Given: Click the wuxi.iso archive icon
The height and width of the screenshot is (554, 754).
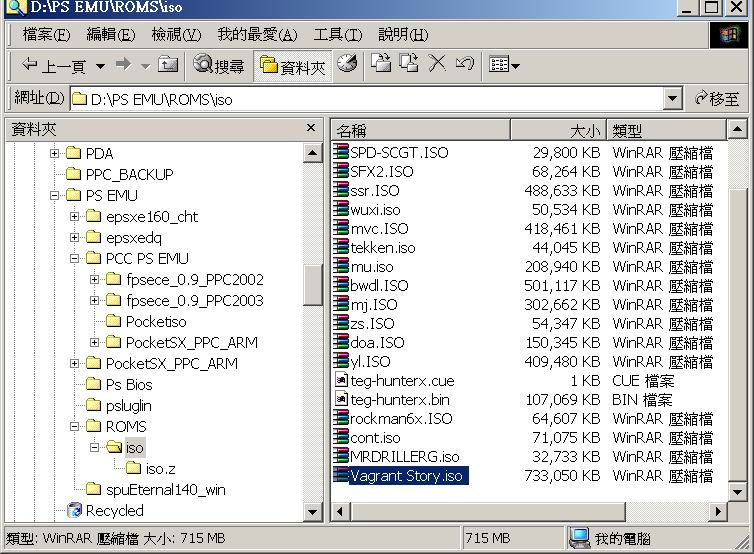Looking at the screenshot, I should click(341, 209).
